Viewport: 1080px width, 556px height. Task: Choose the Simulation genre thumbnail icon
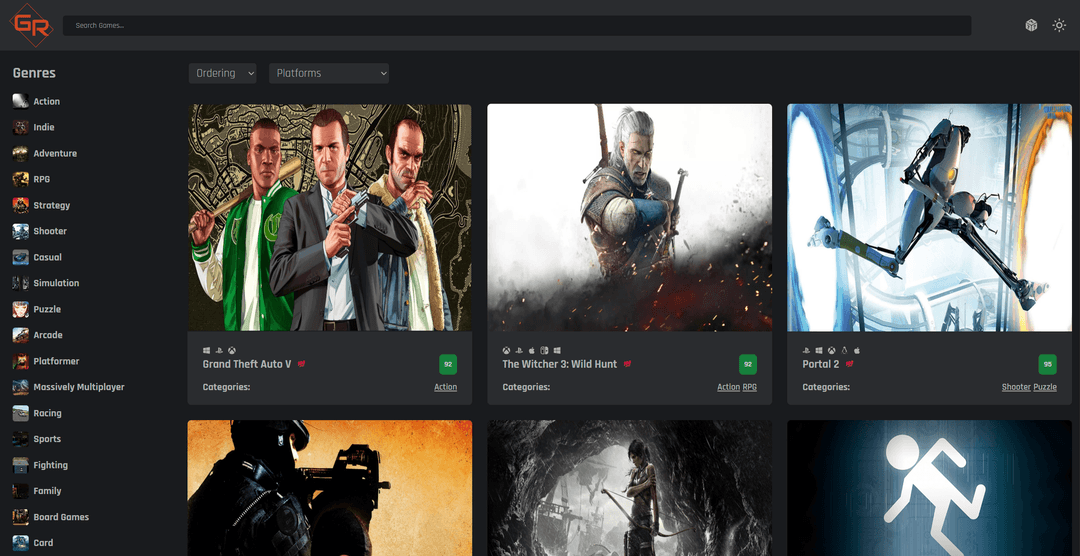click(21, 283)
